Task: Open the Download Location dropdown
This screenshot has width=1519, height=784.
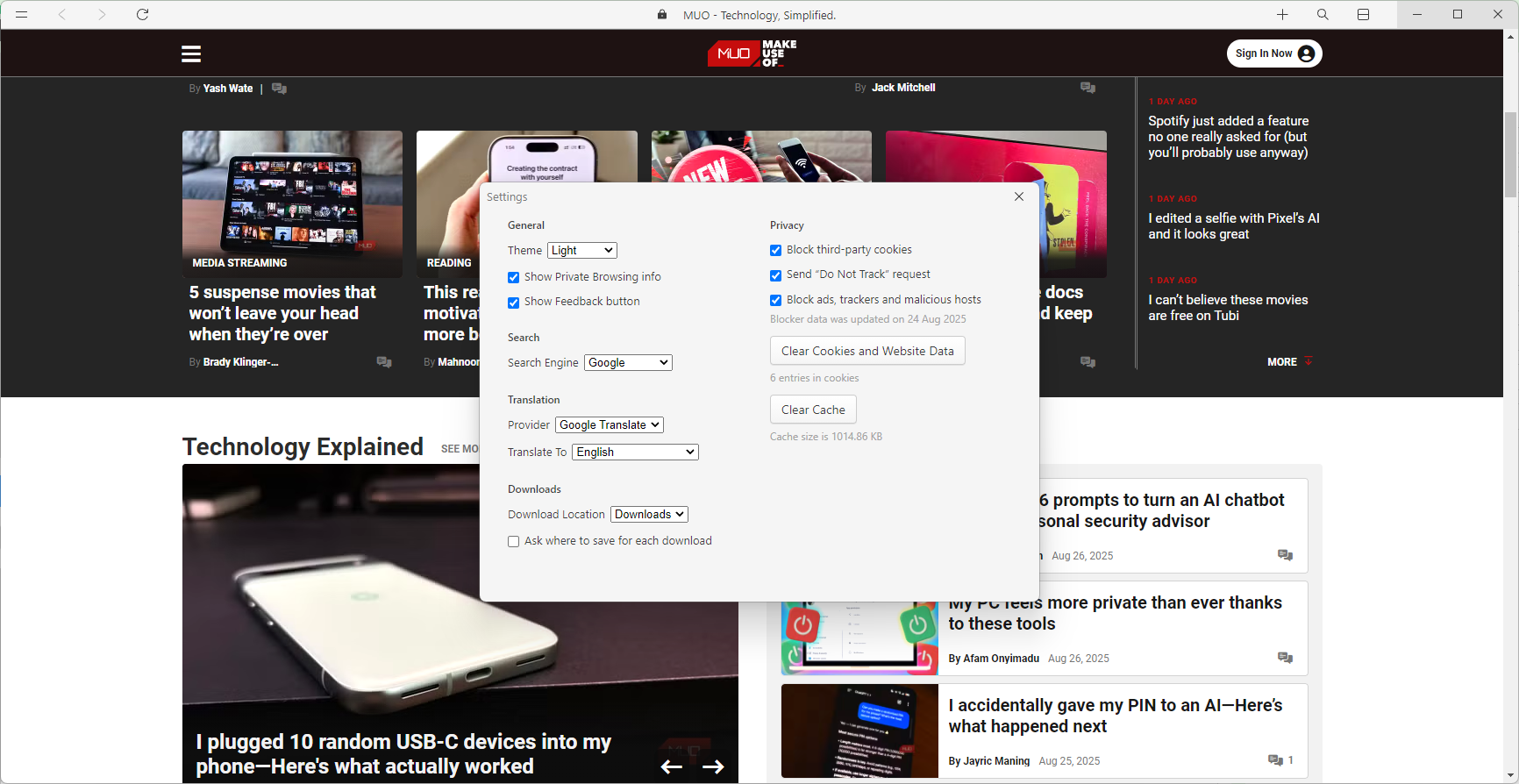Action: coord(650,515)
